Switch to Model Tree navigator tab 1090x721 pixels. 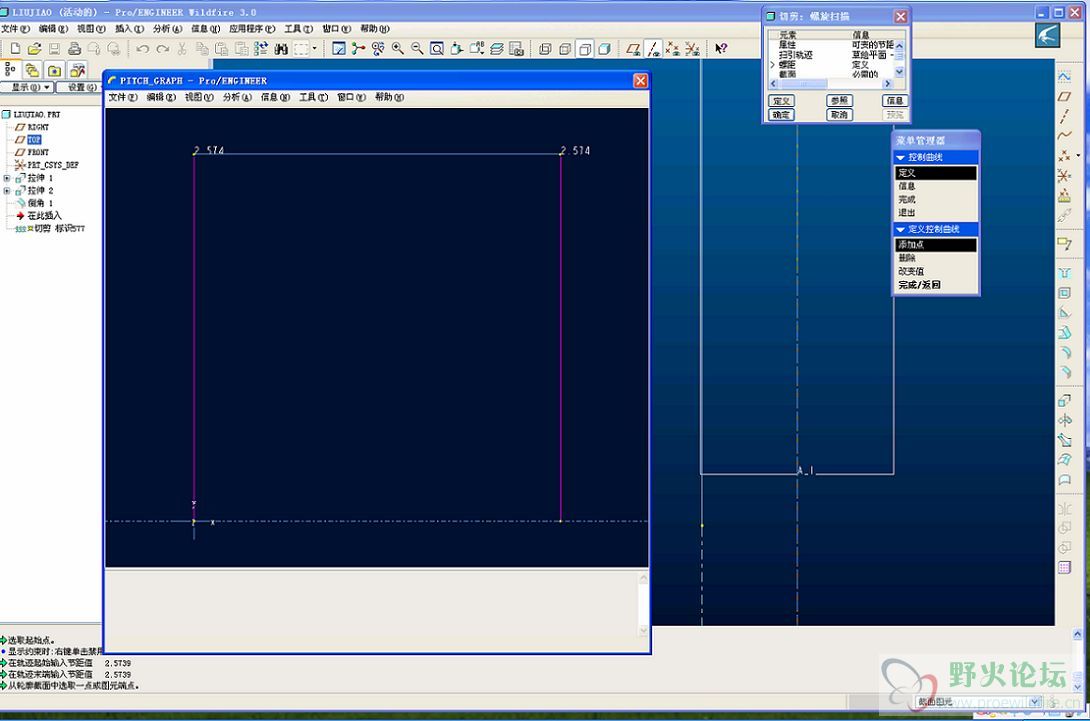(10, 70)
